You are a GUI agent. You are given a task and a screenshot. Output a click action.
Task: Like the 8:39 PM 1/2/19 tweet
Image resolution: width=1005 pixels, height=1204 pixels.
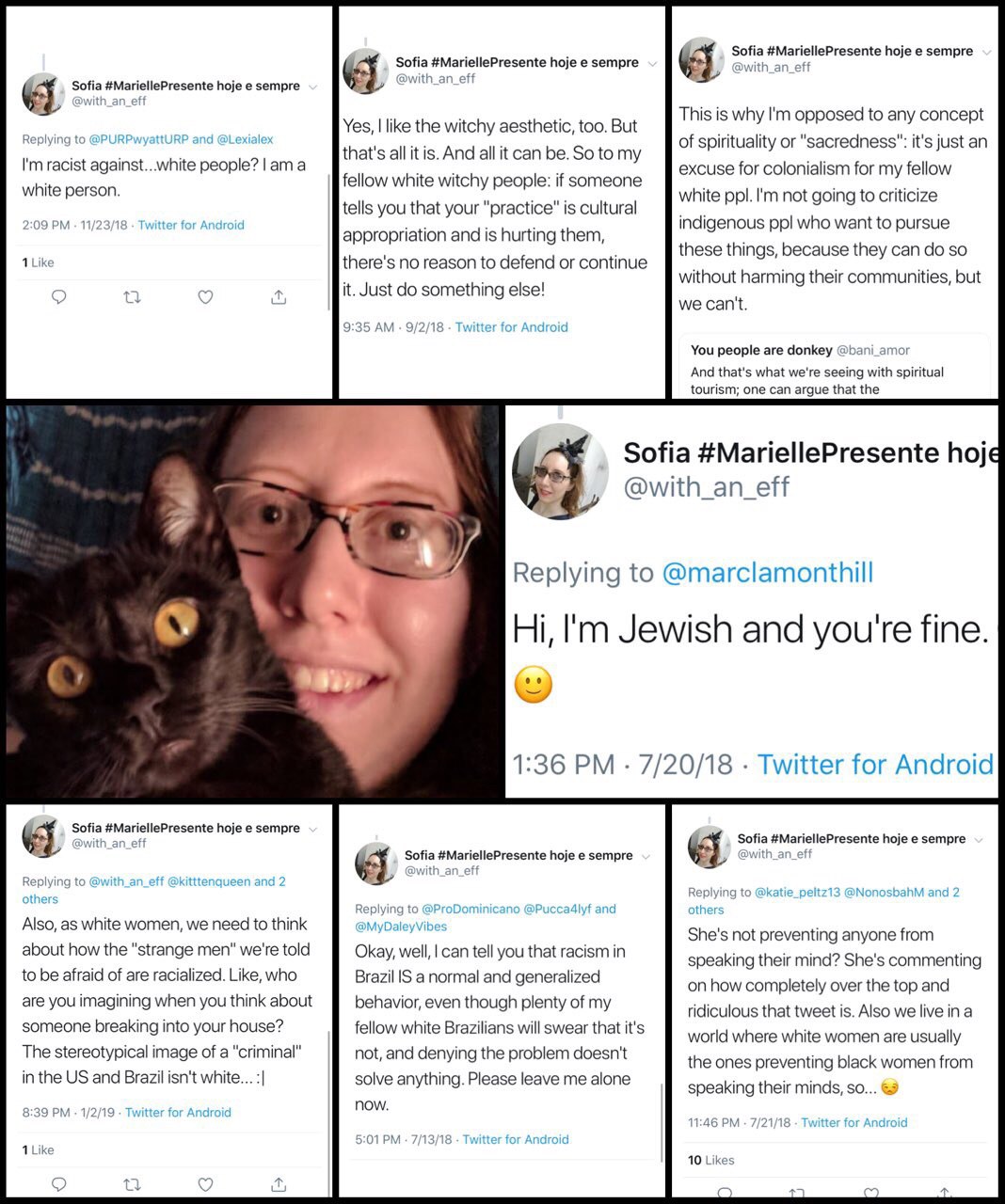pyautogui.click(x=205, y=1184)
